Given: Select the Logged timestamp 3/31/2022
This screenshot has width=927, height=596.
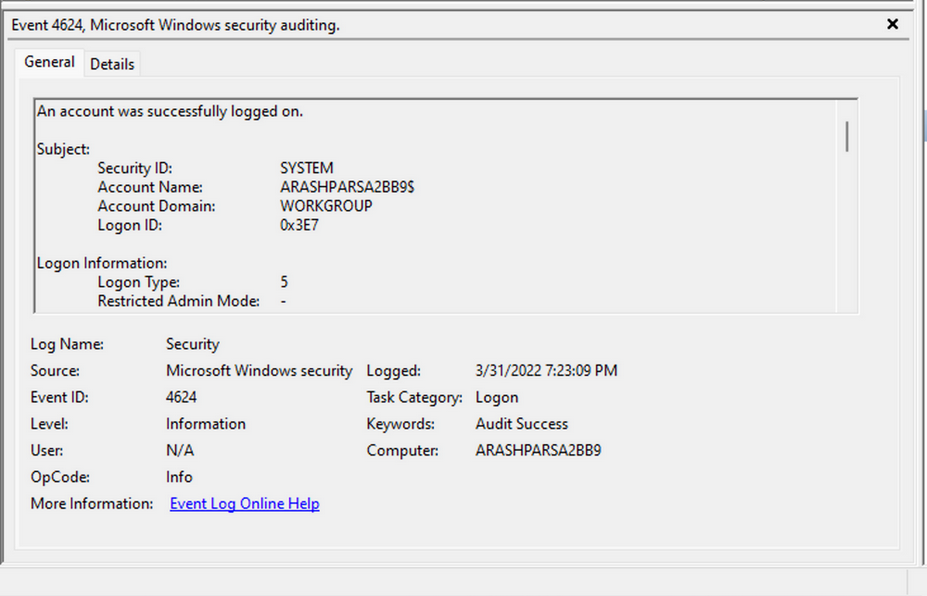Looking at the screenshot, I should click(x=545, y=370).
